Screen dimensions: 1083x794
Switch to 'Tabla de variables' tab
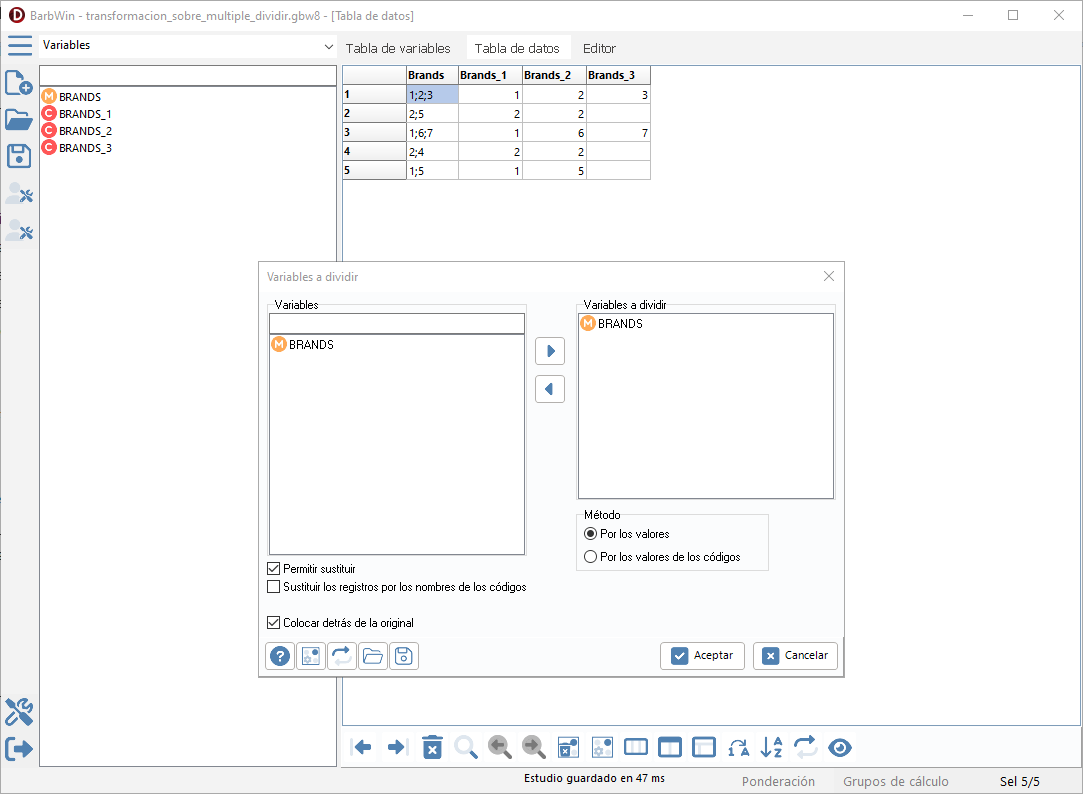pyautogui.click(x=398, y=48)
